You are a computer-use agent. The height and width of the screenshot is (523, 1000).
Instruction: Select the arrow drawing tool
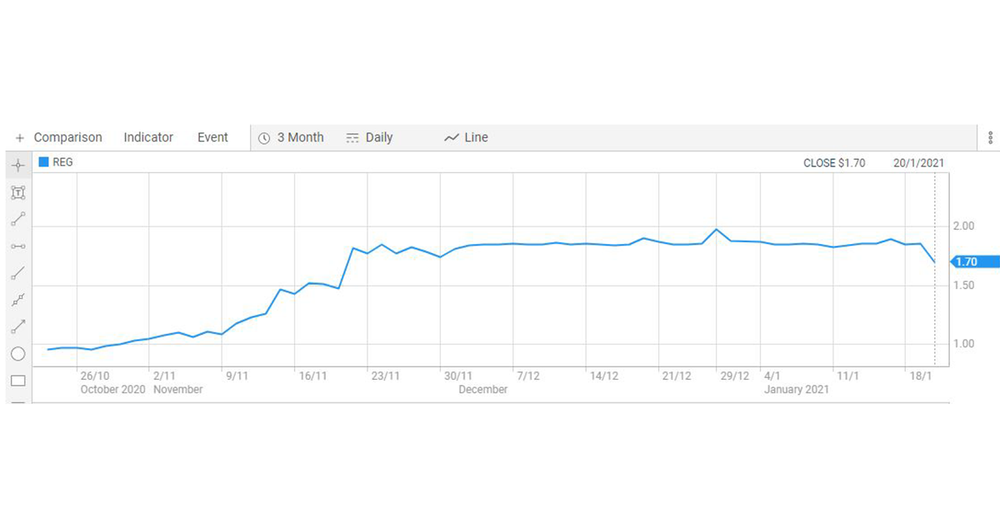click(x=18, y=327)
